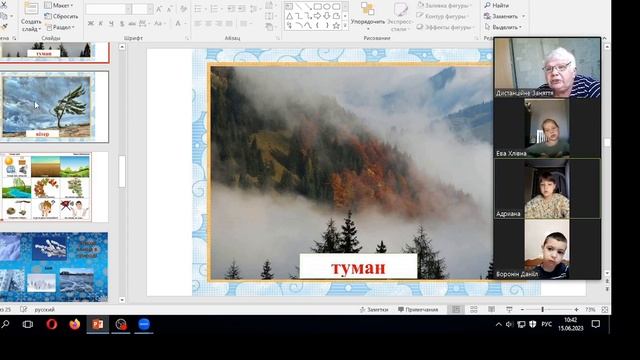Click Заливка фигуры (Shape Fill)
This screenshot has width=640, height=360.
click(x=443, y=6)
